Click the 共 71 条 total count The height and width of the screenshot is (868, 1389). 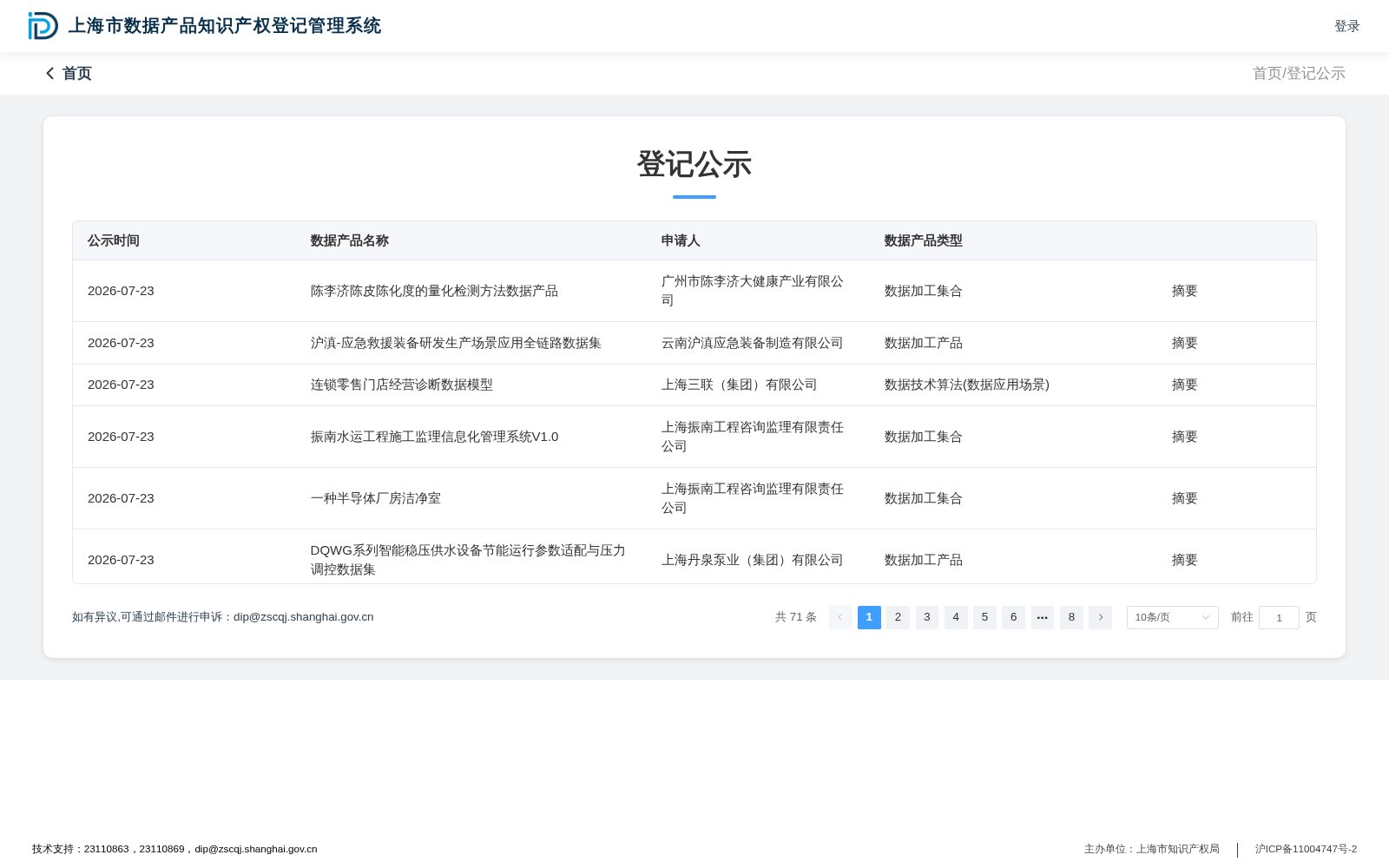(x=796, y=617)
